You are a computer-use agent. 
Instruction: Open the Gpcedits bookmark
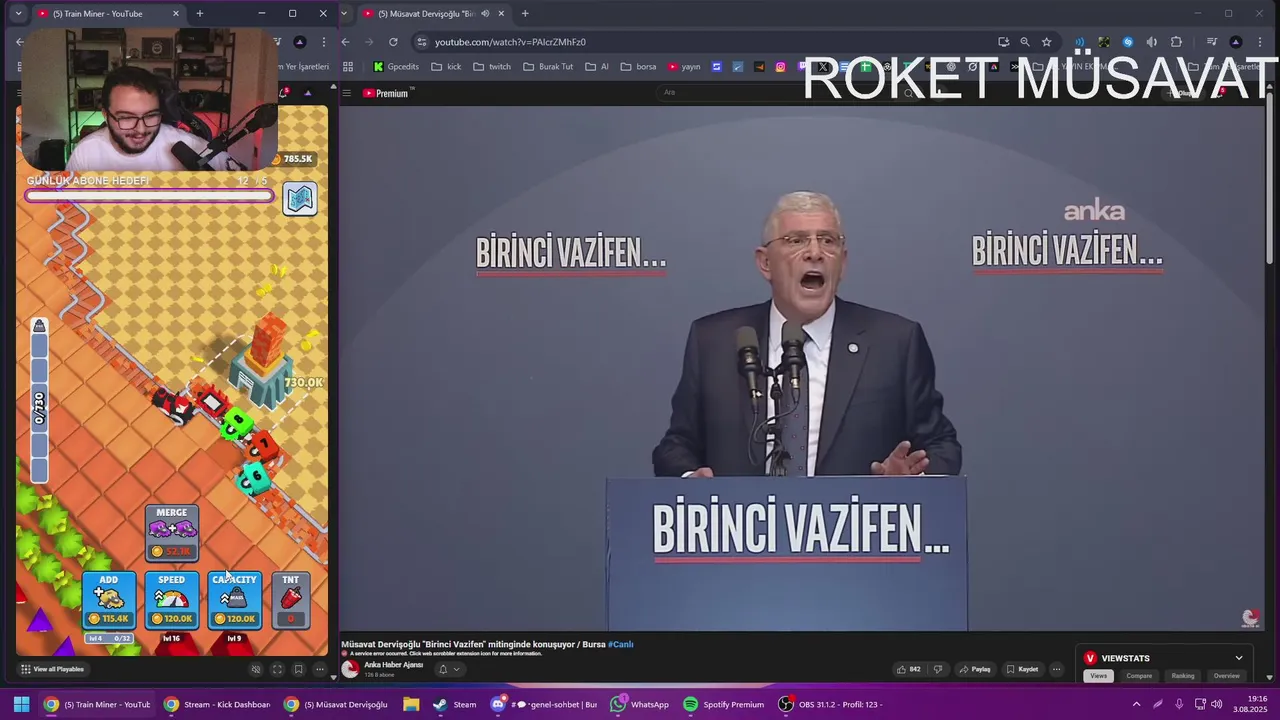(x=396, y=67)
